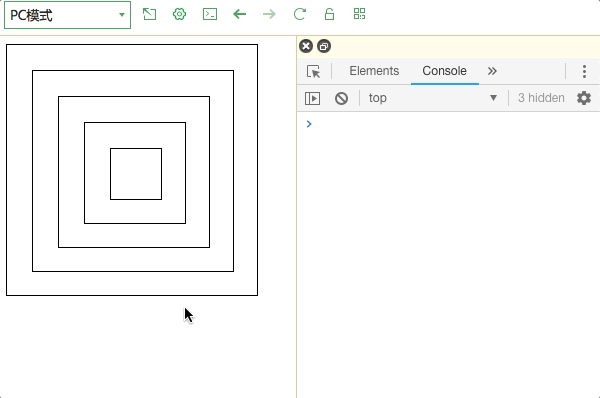600x398 pixels.
Task: Open the QR code icon
Action: tap(359, 14)
